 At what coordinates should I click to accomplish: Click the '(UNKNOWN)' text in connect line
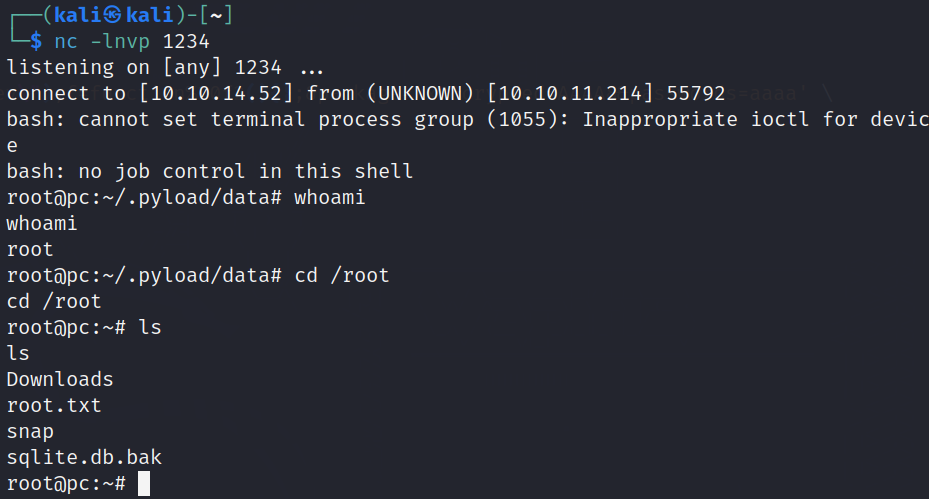[420, 94]
